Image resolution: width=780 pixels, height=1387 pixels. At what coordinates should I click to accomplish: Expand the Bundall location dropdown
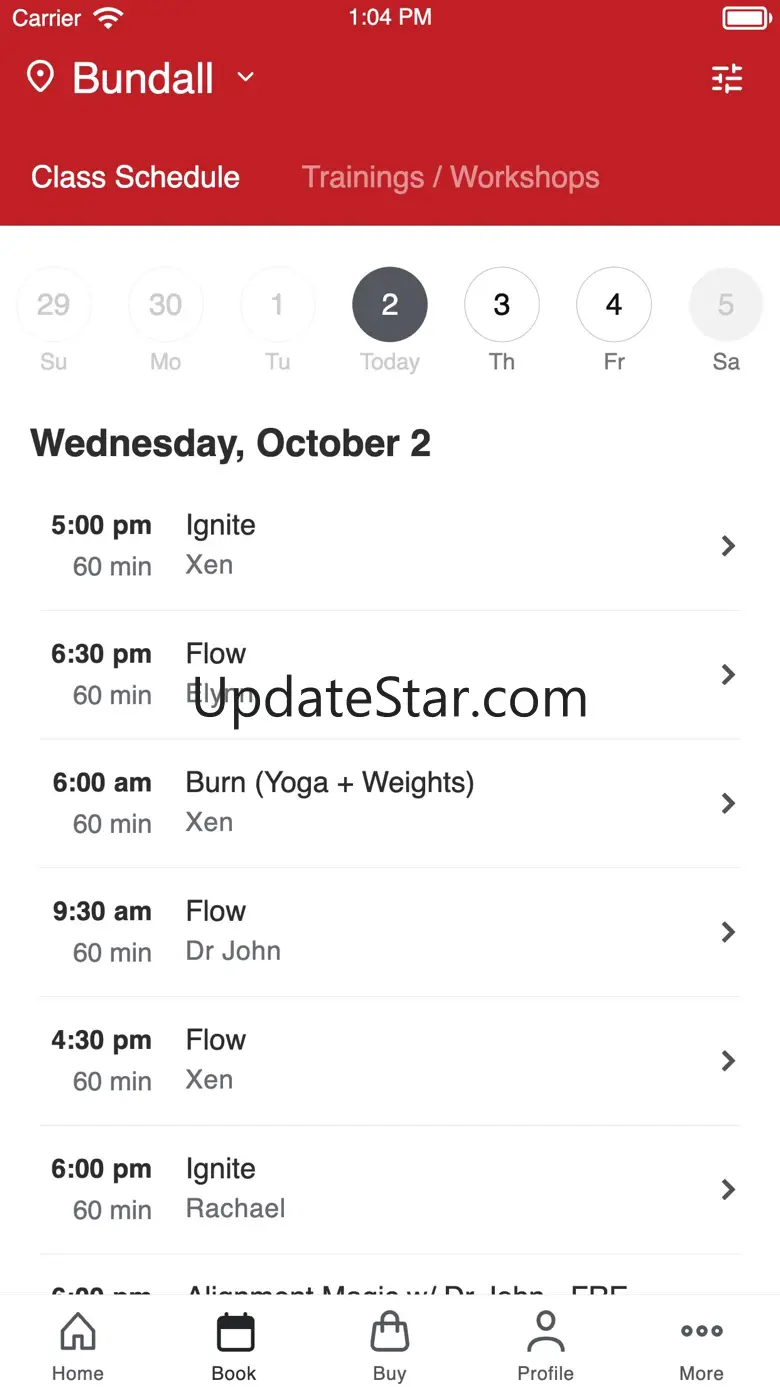tap(246, 78)
